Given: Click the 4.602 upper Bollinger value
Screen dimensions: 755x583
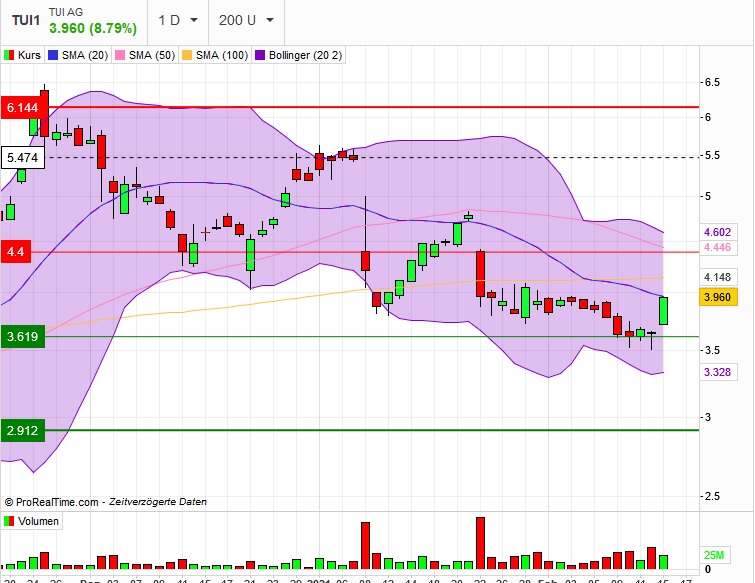Looking at the screenshot, I should pyautogui.click(x=718, y=232).
